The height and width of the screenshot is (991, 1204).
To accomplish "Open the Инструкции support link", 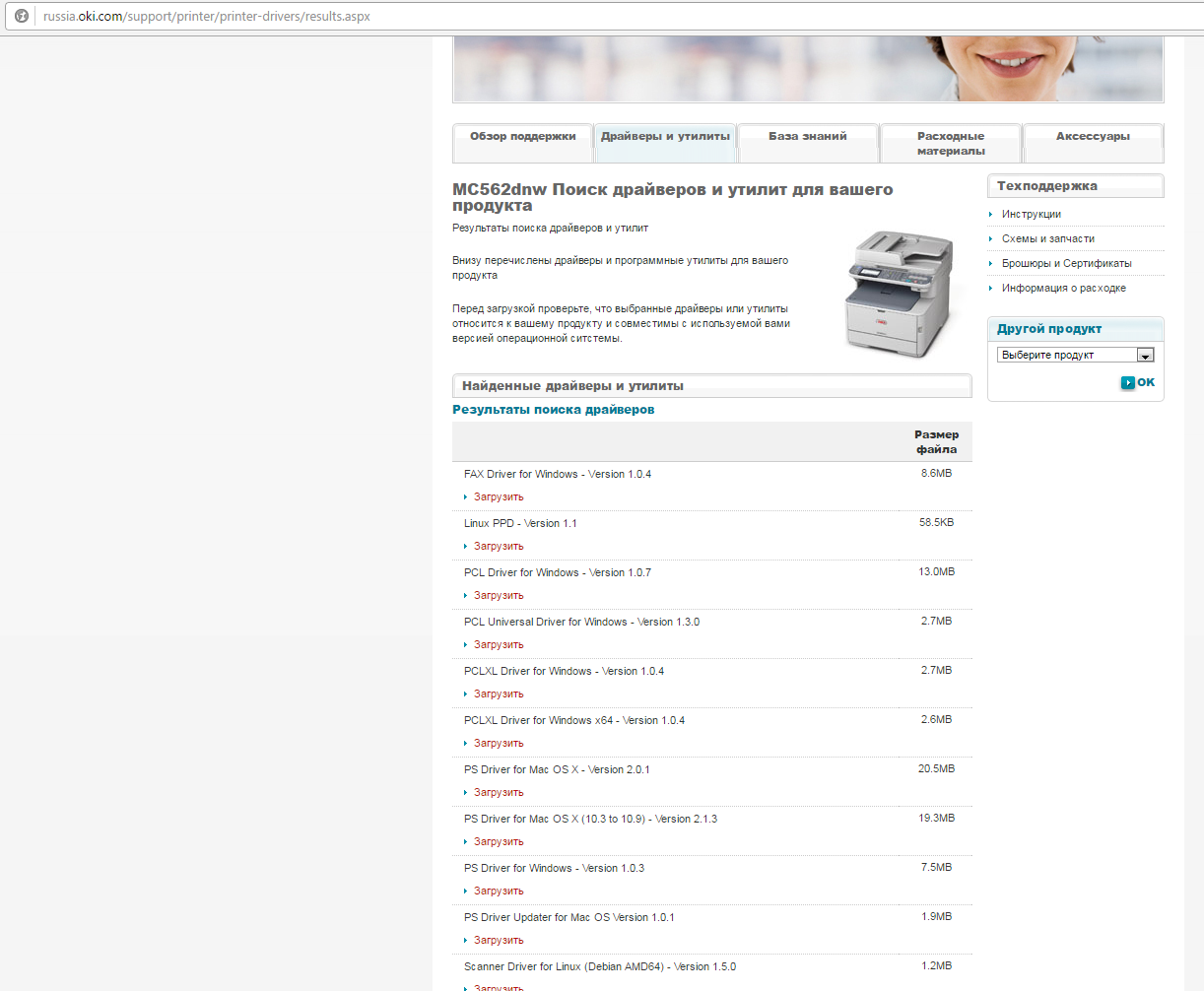I will pyautogui.click(x=1032, y=214).
